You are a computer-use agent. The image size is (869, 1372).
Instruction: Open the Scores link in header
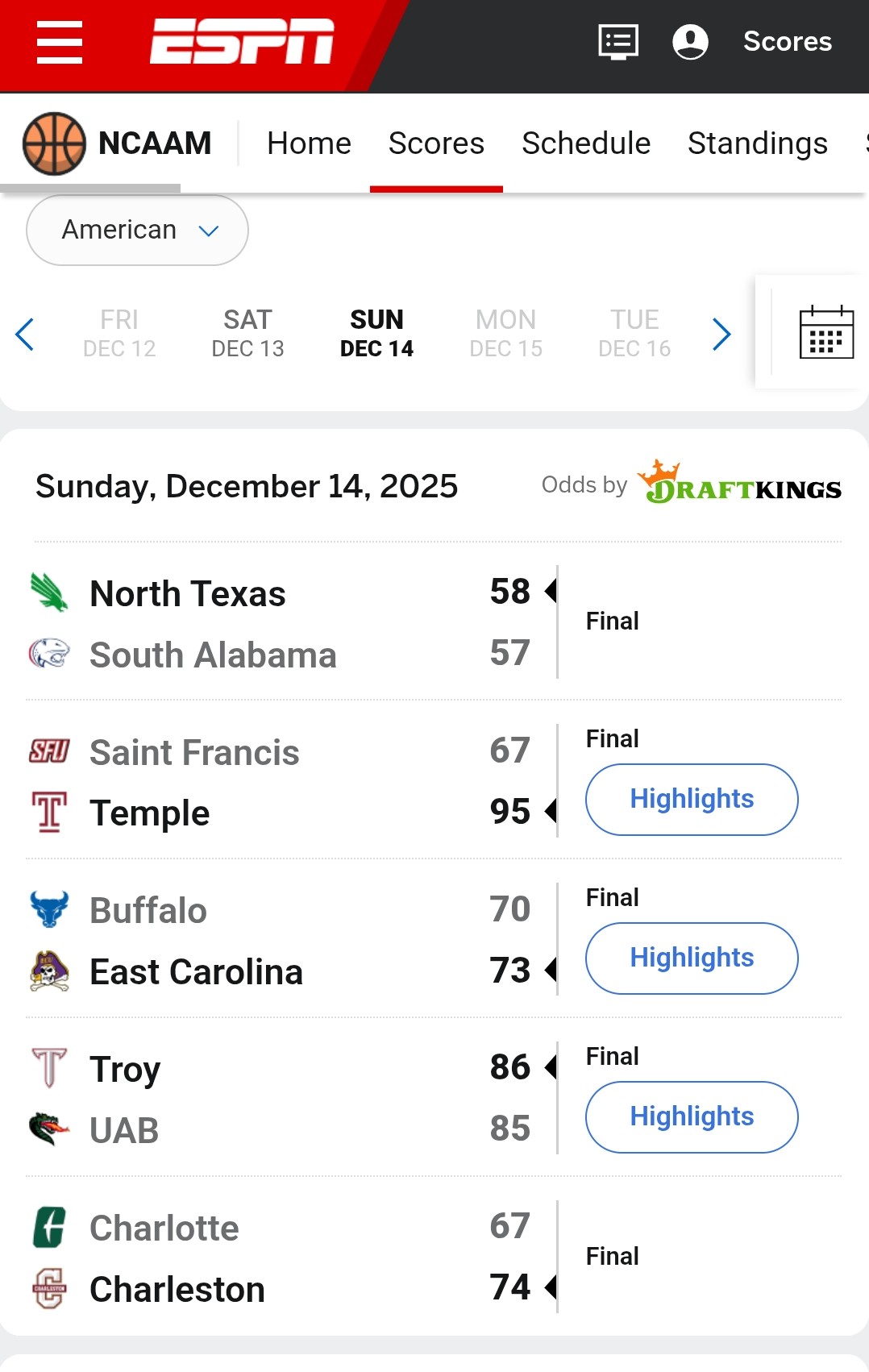[x=787, y=42]
